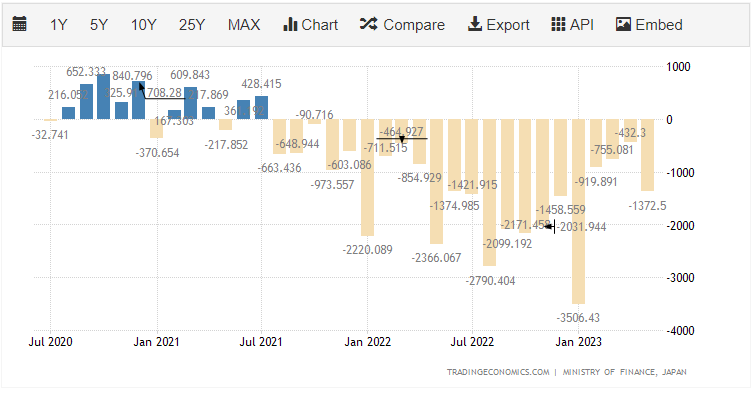Click the -3506.43 bar at Jan 2023
The width and height of the screenshot is (756, 394).
pyautogui.click(x=578, y=211)
